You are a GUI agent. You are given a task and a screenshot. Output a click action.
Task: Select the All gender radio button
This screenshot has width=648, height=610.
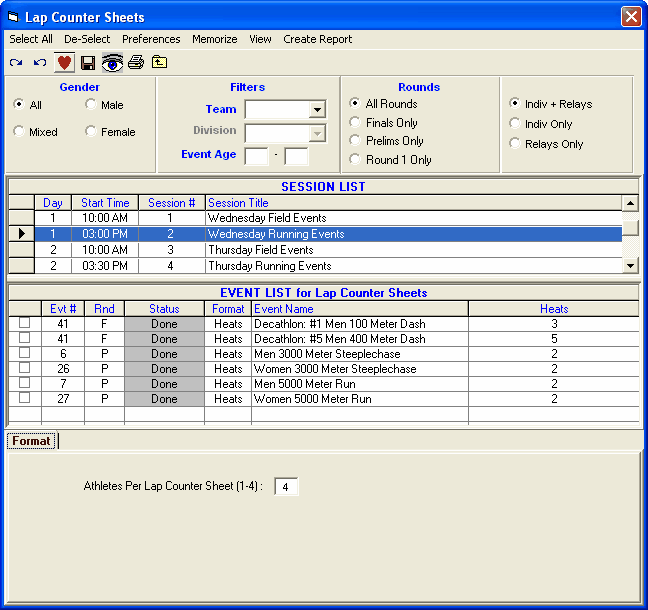click(19, 104)
